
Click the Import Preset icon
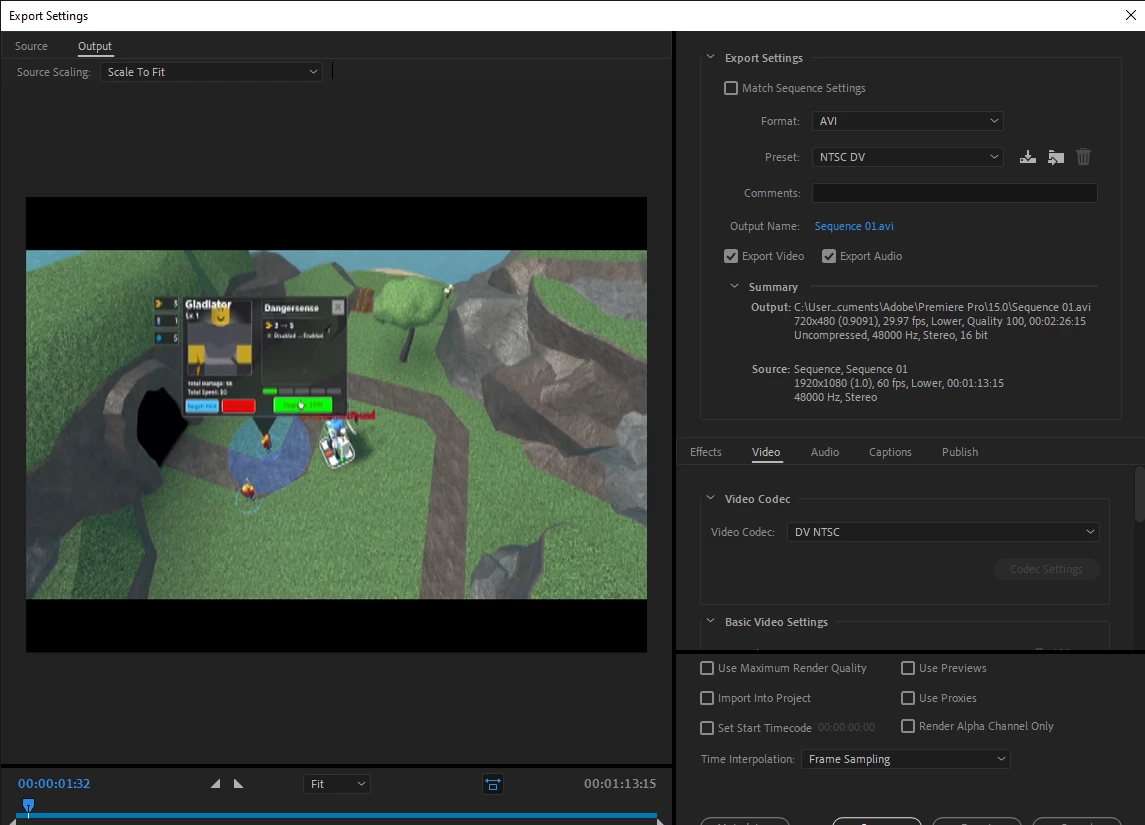[x=1056, y=157]
